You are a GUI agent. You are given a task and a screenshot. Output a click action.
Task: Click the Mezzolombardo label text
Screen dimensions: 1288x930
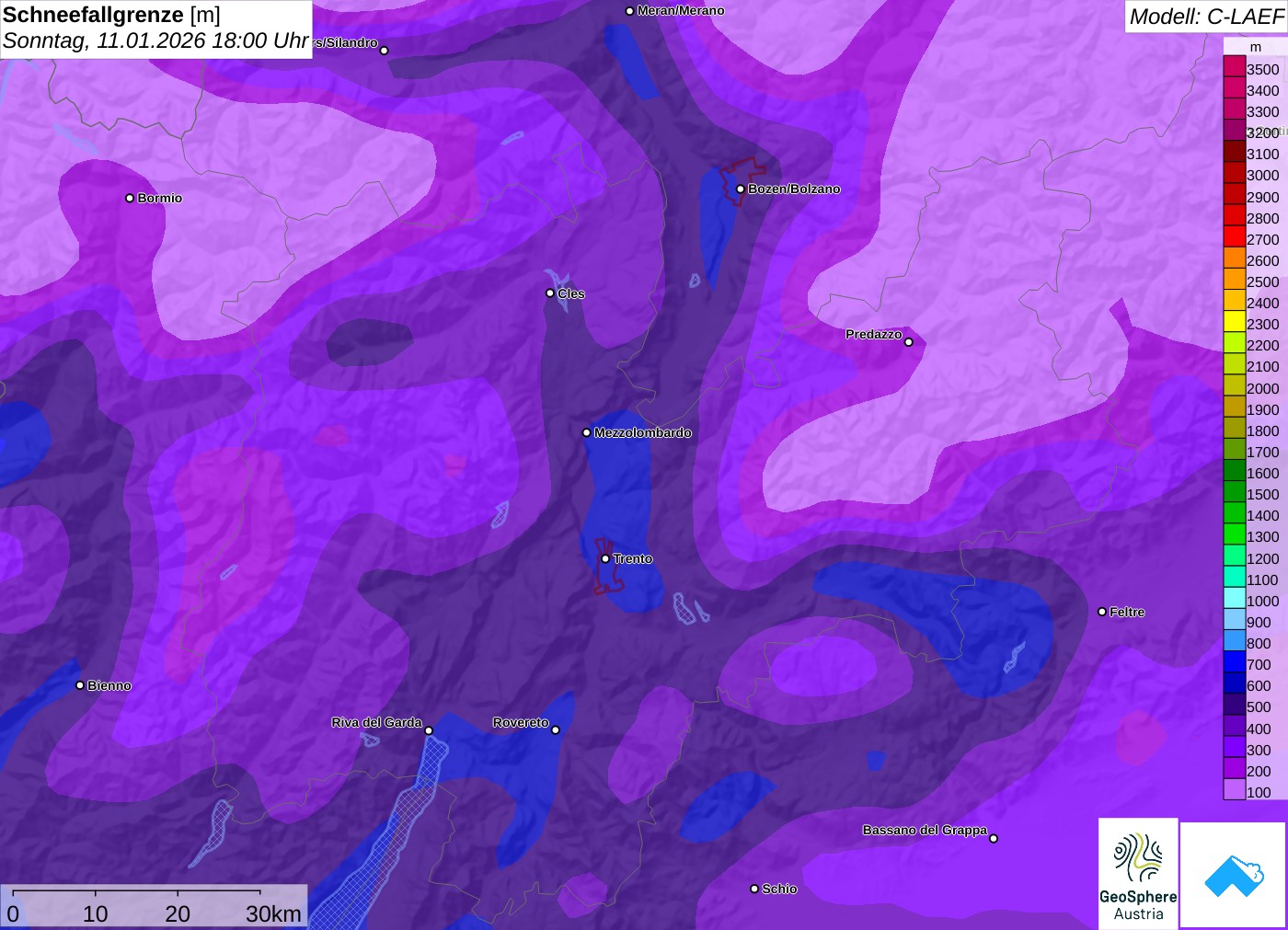click(x=642, y=432)
